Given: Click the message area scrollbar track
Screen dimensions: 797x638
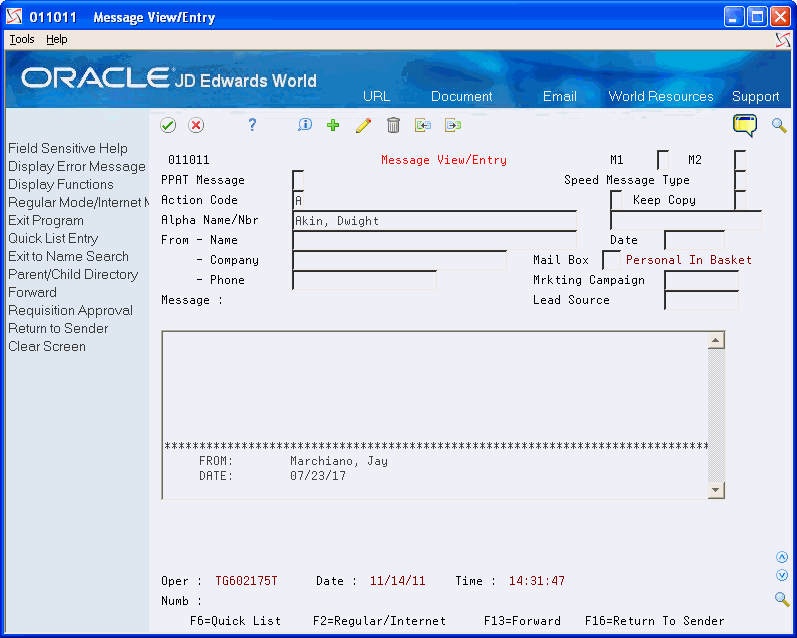Looking at the screenshot, I should [x=716, y=415].
